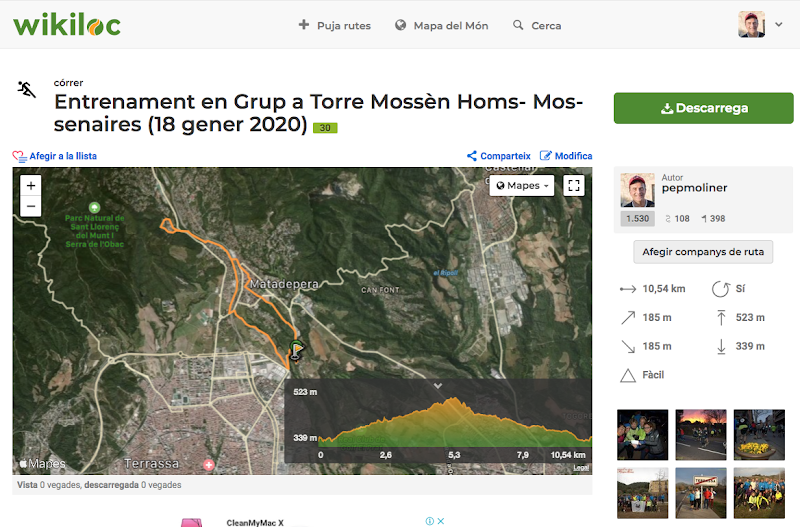Click the max elevation 523 m icon
The image size is (800, 527).
[x=721, y=317]
